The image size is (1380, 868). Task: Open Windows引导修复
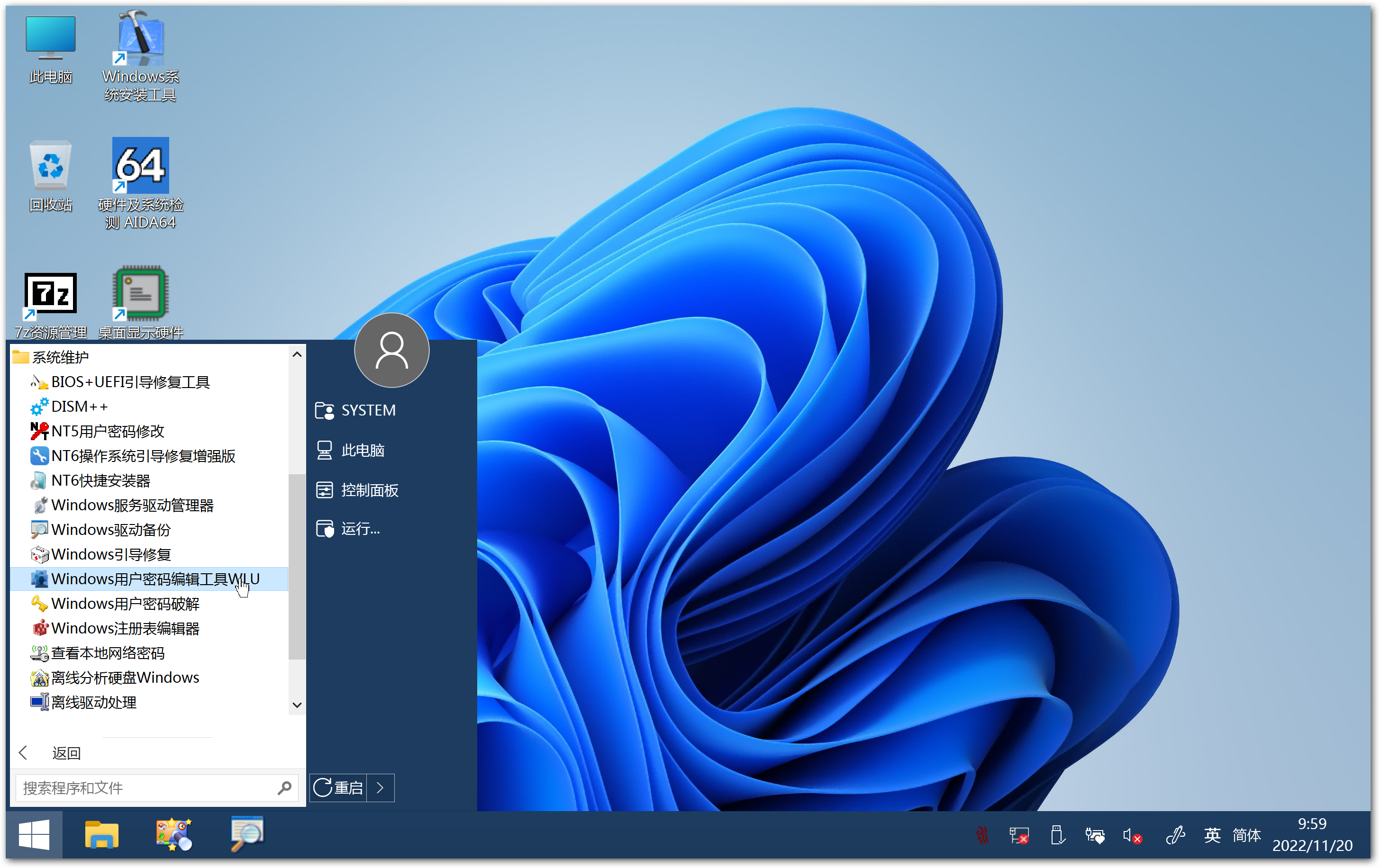pyautogui.click(x=149, y=554)
